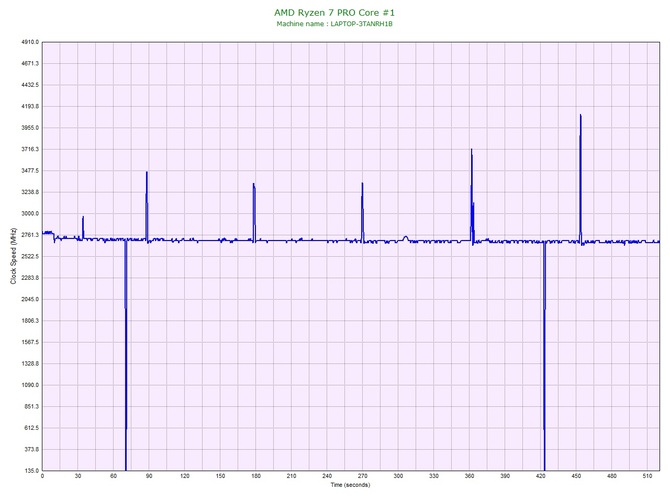Image resolution: width=670 pixels, height=502 pixels.
Task: Click the 2761.3 y-axis value
Action: coord(30,235)
